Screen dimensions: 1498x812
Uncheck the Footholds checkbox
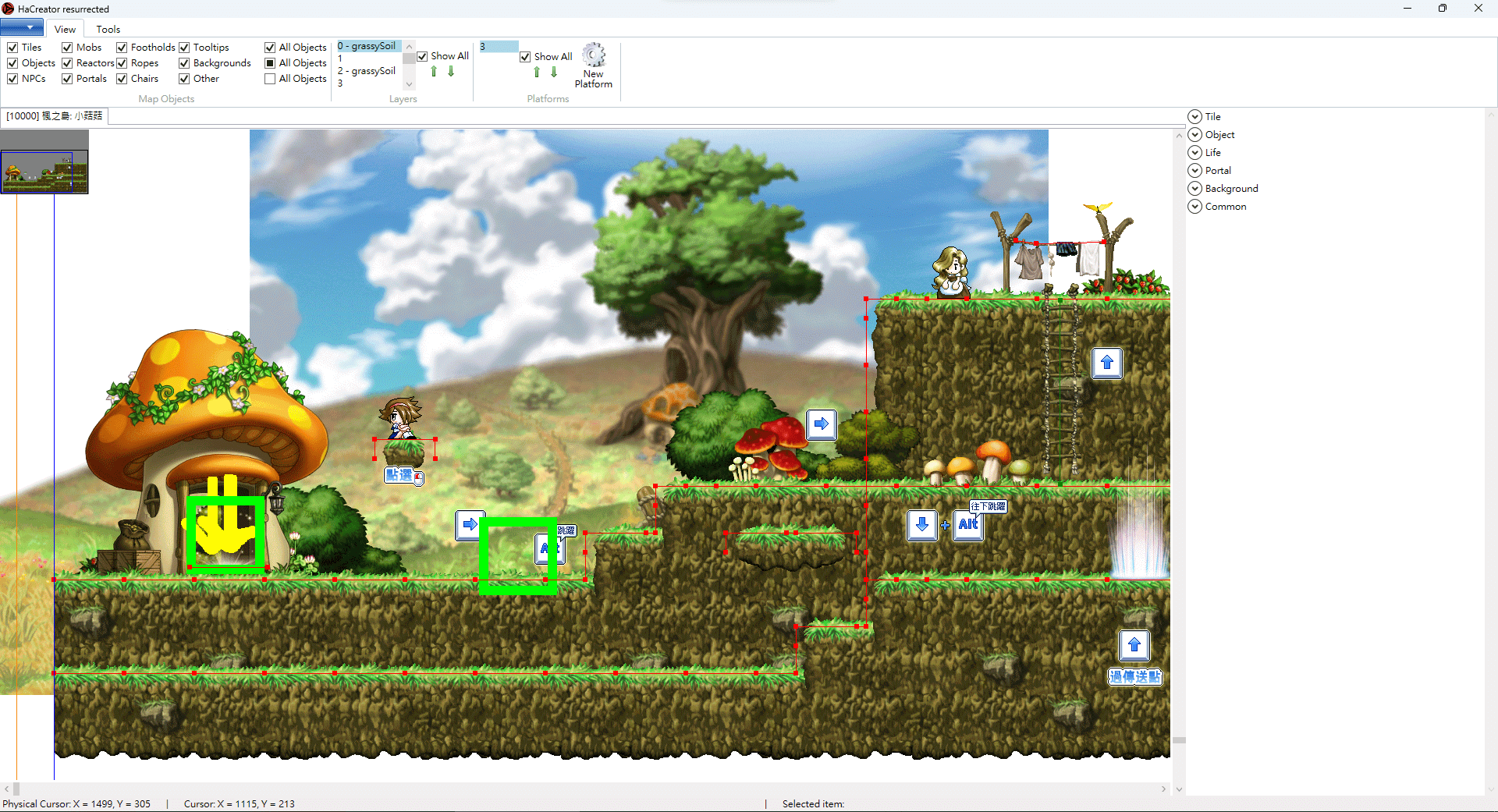point(122,48)
